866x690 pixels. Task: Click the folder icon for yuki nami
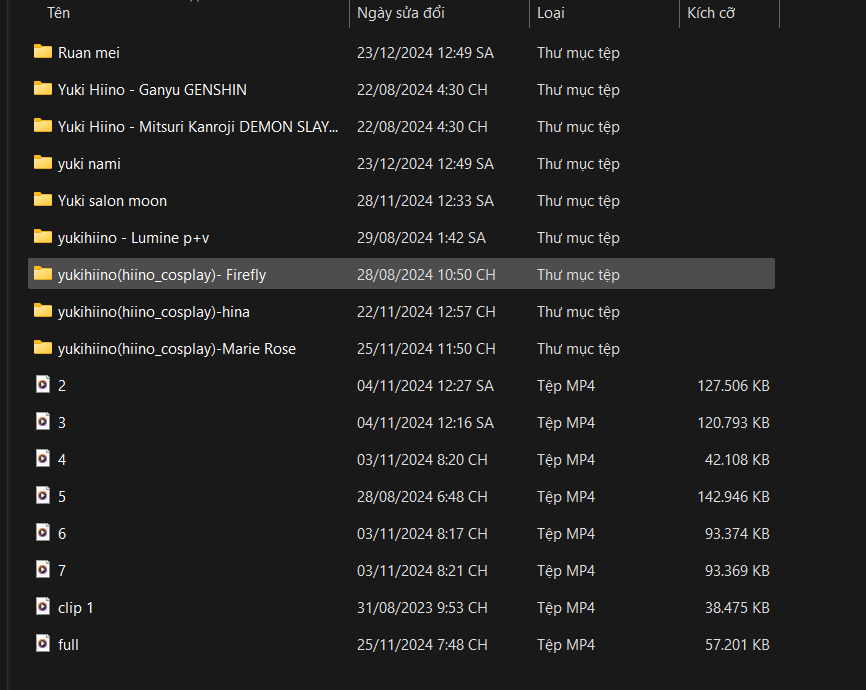point(42,163)
